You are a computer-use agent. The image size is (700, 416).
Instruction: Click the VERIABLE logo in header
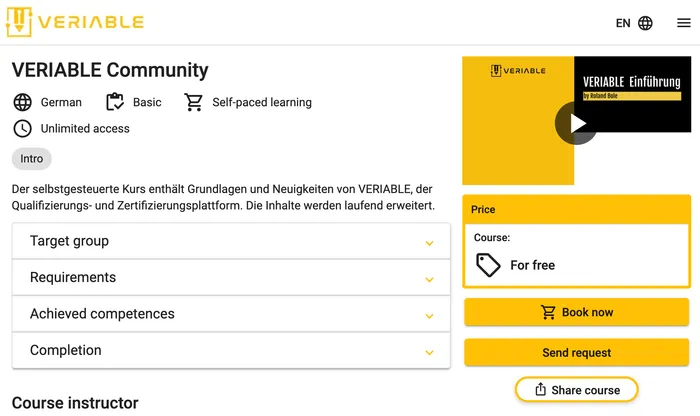(75, 22)
